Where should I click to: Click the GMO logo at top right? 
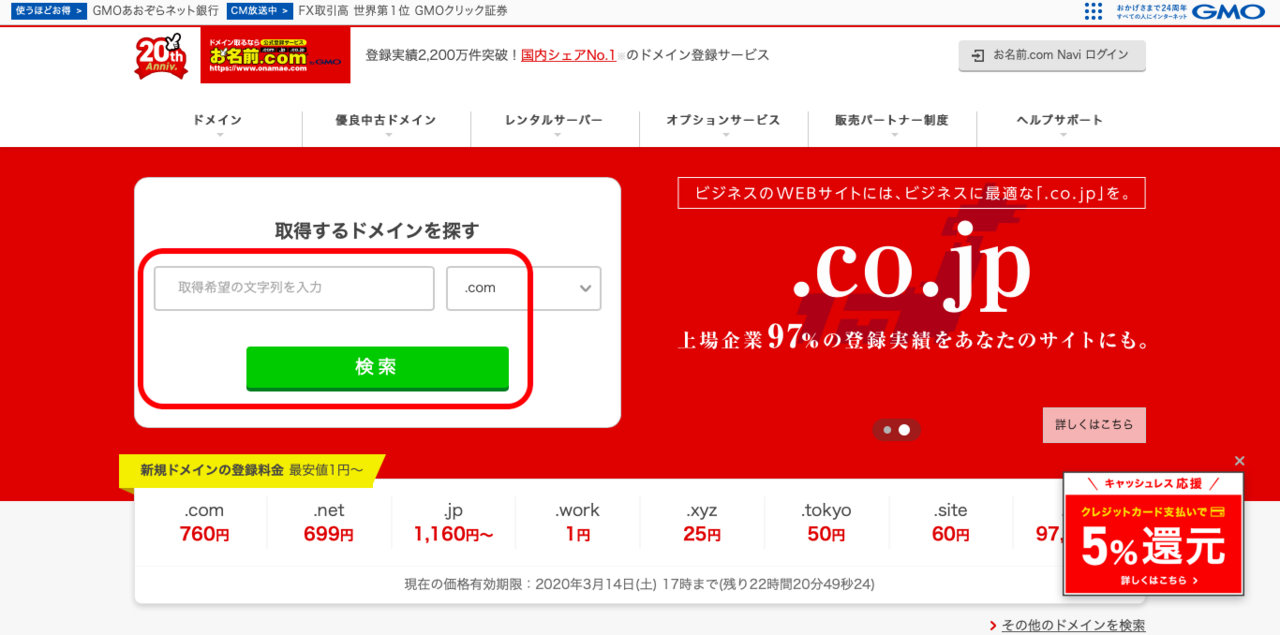pyautogui.click(x=1229, y=12)
